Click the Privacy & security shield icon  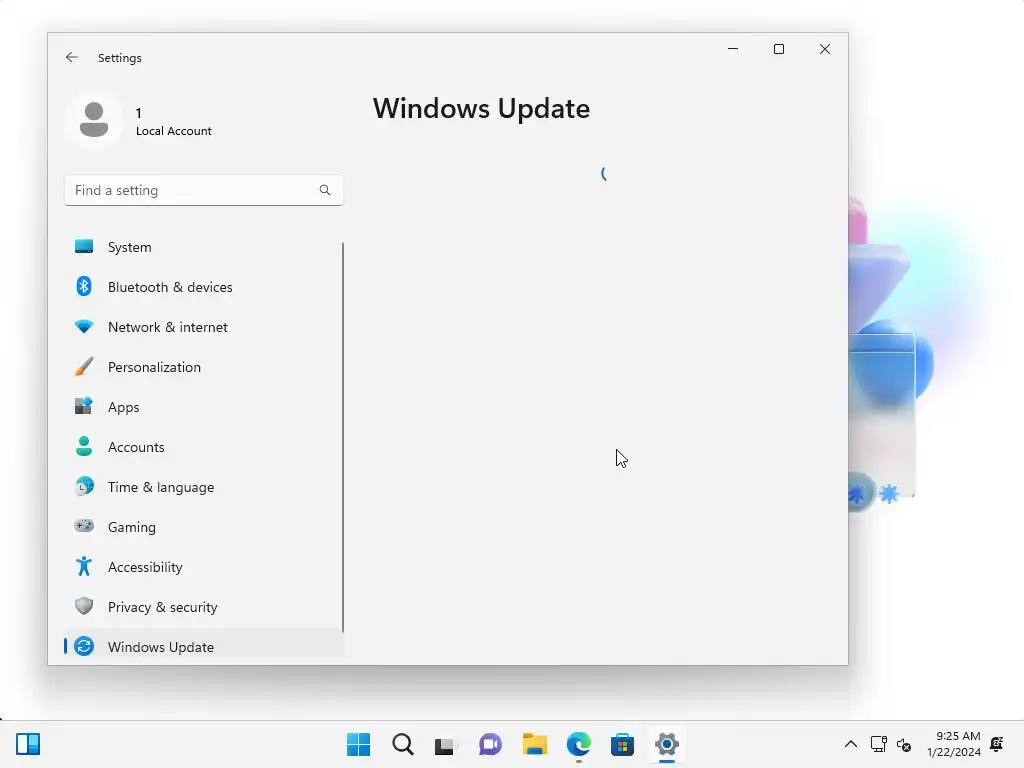pos(84,606)
